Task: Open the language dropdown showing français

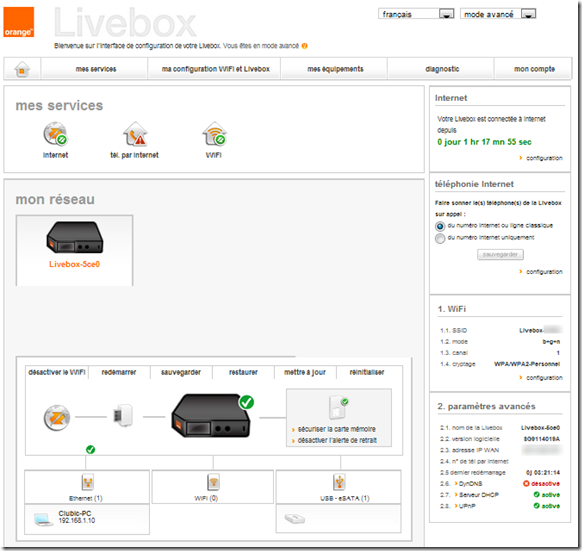Action: pos(416,14)
